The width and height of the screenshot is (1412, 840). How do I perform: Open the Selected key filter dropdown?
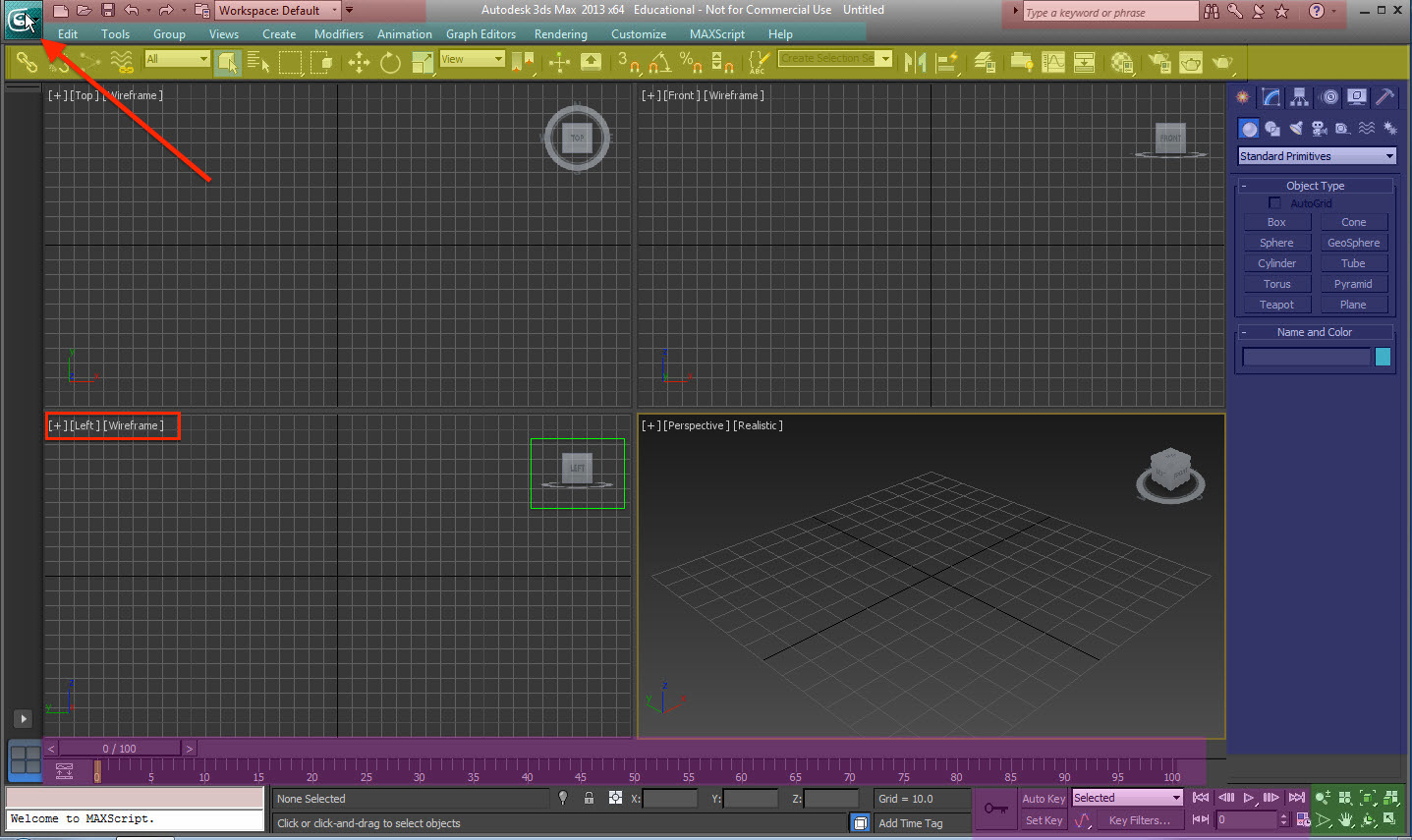pyautogui.click(x=1127, y=798)
